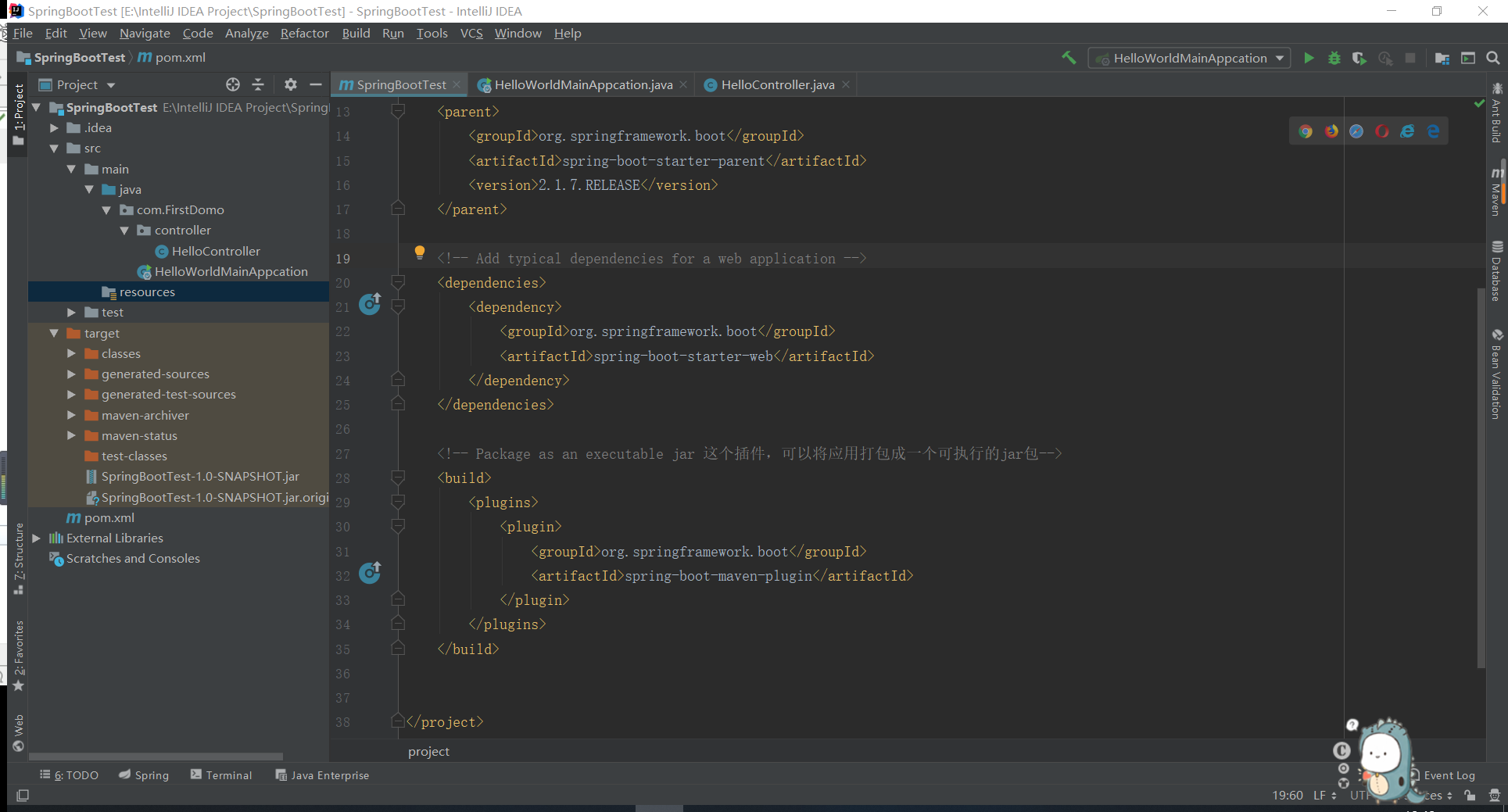Open the Java Enterprise tool window
The height and width of the screenshot is (812, 1508).
tap(322, 775)
